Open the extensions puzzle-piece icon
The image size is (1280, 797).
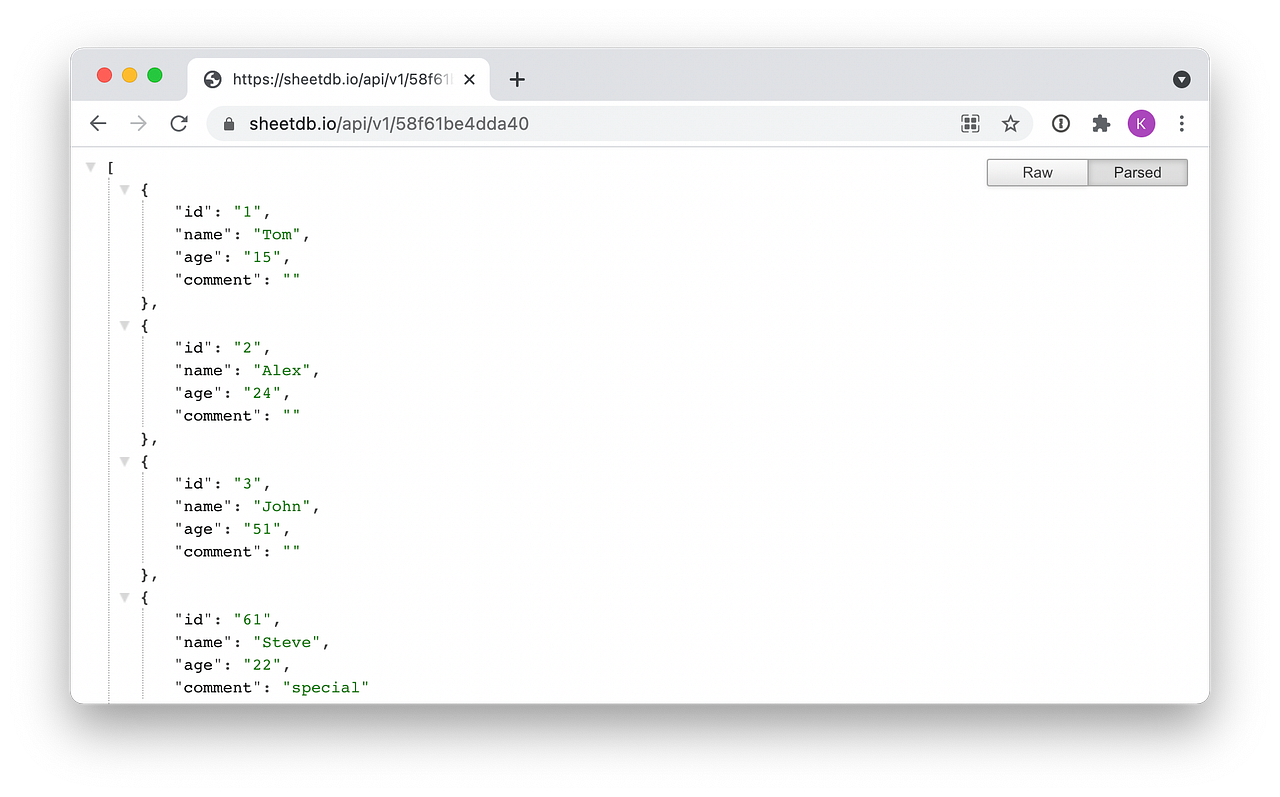pyautogui.click(x=1101, y=123)
